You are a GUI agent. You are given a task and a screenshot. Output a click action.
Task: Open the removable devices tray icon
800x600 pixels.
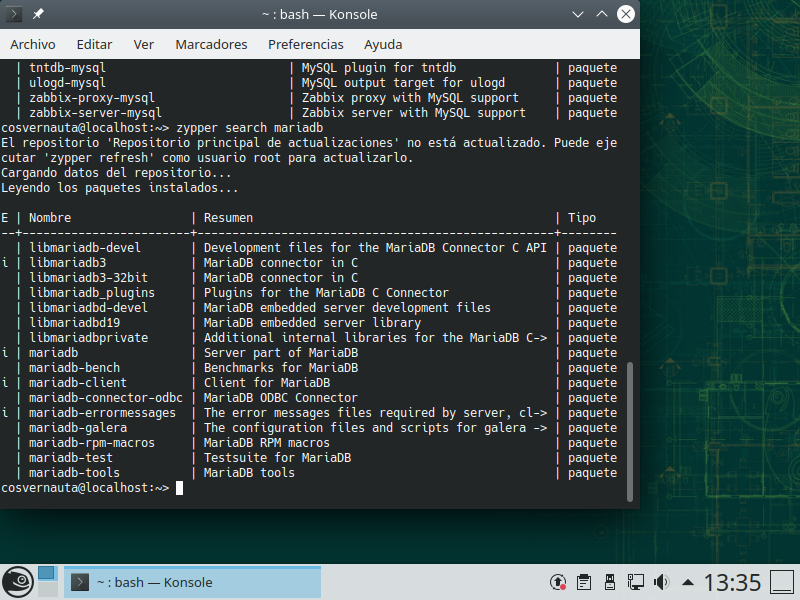click(x=610, y=582)
